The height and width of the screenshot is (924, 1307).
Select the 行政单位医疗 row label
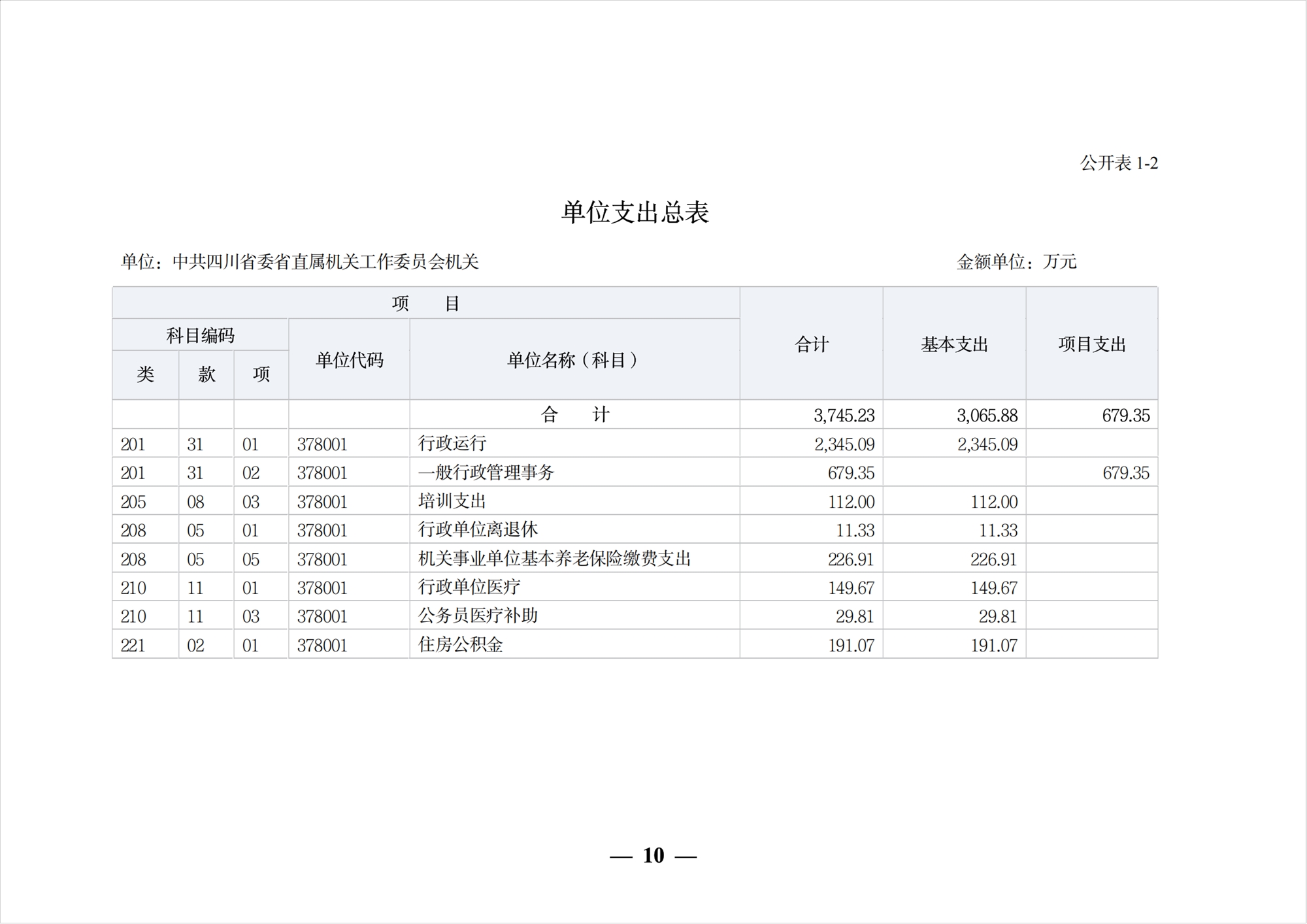469,587
